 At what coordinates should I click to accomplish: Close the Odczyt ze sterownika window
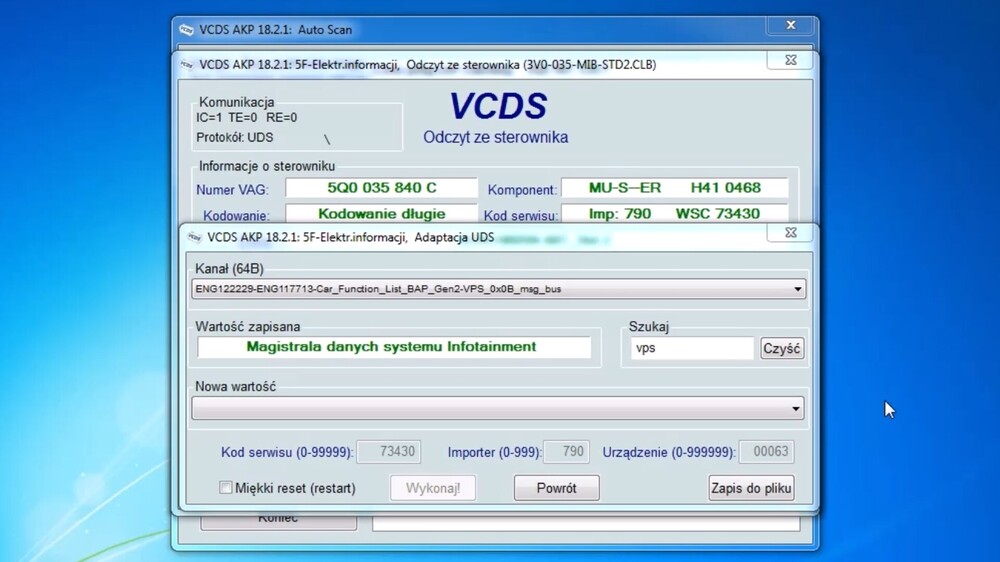tap(789, 61)
